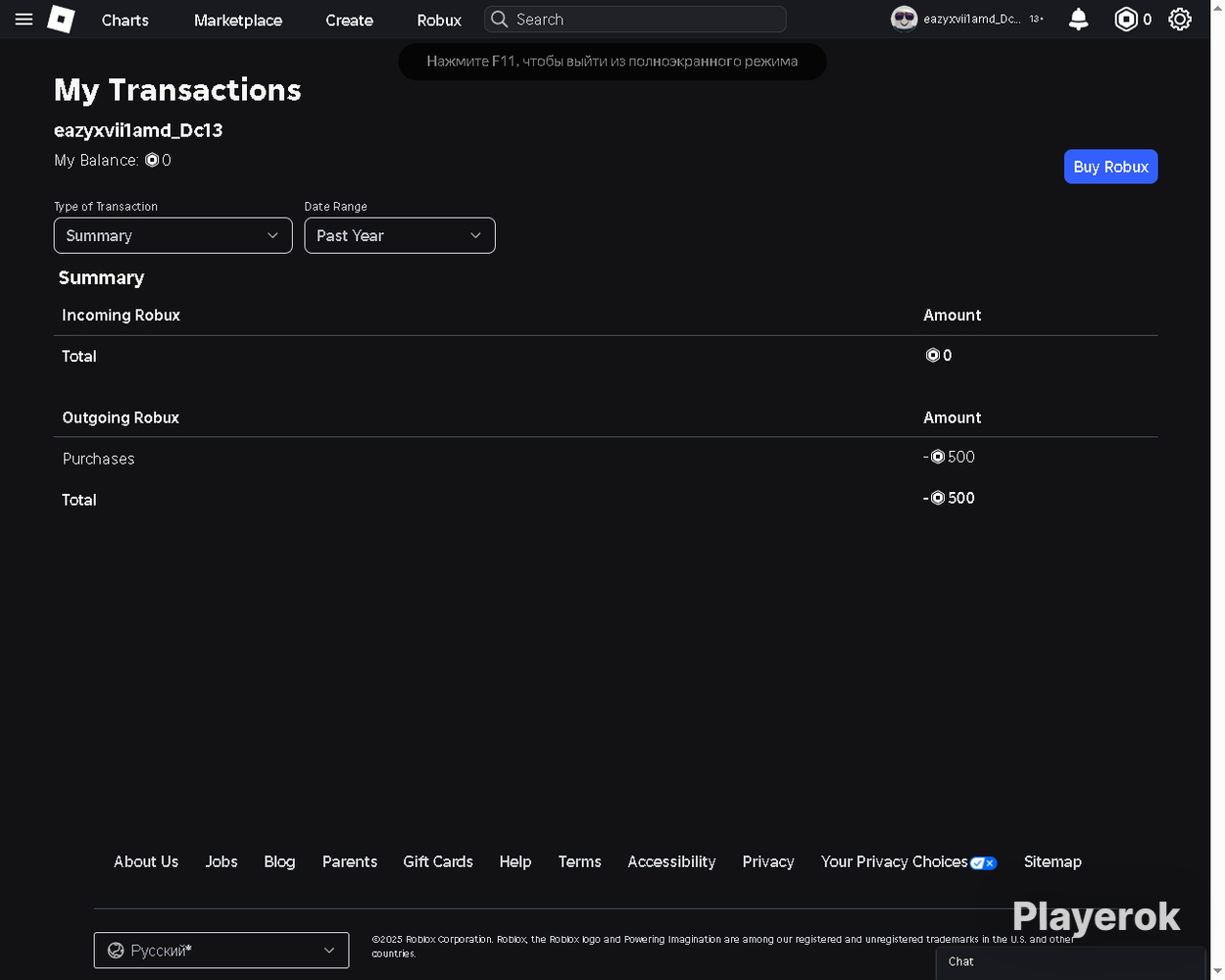The height and width of the screenshot is (980, 1225).
Task: Open Charts in the top navigation
Action: [x=125, y=21]
